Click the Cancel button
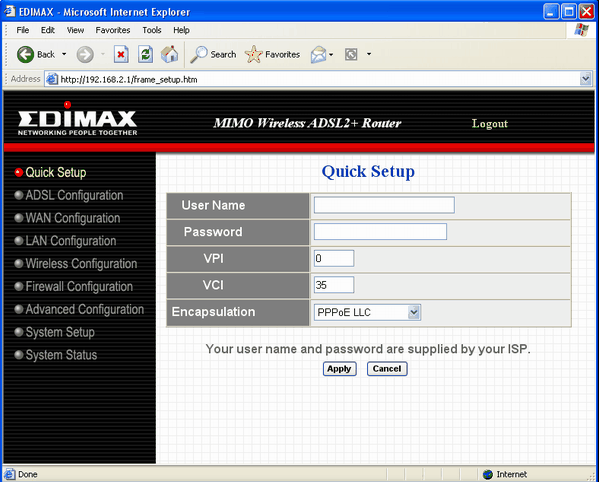The height and width of the screenshot is (482, 599). (387, 369)
